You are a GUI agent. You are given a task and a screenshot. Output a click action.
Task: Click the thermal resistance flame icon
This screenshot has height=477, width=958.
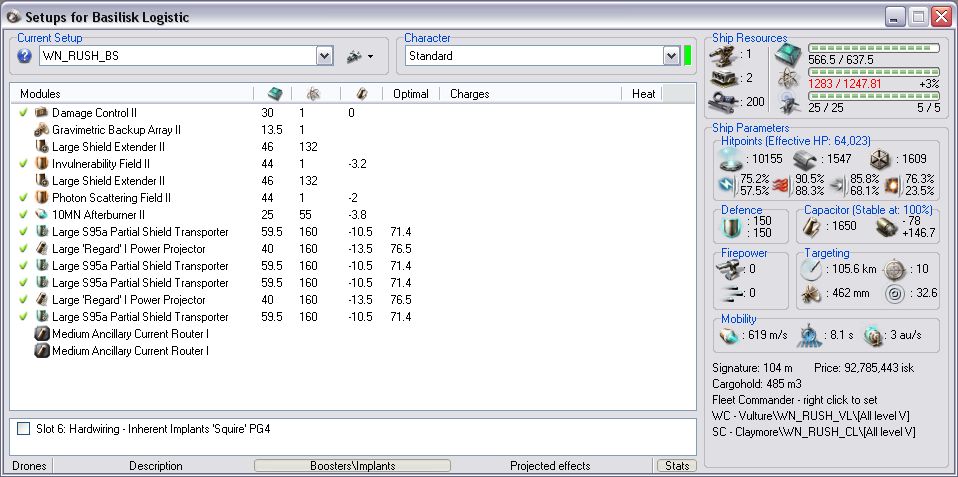point(781,184)
